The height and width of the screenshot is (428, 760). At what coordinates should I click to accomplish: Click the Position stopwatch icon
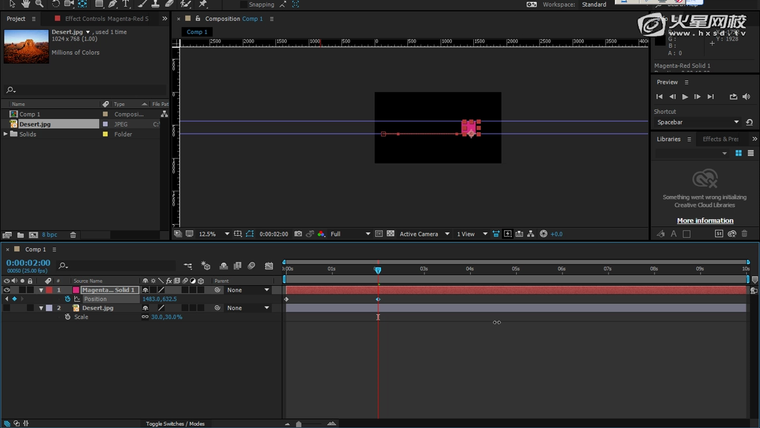point(68,299)
